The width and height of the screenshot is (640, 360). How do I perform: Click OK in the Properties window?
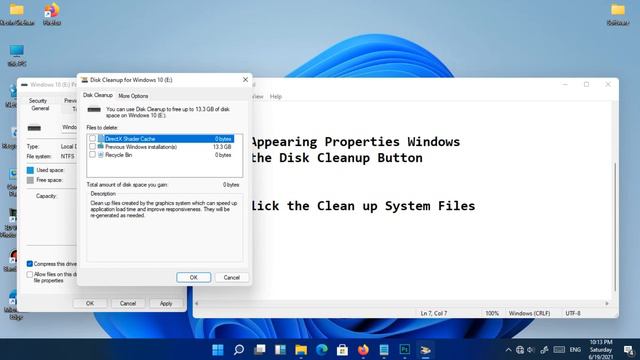click(90, 303)
